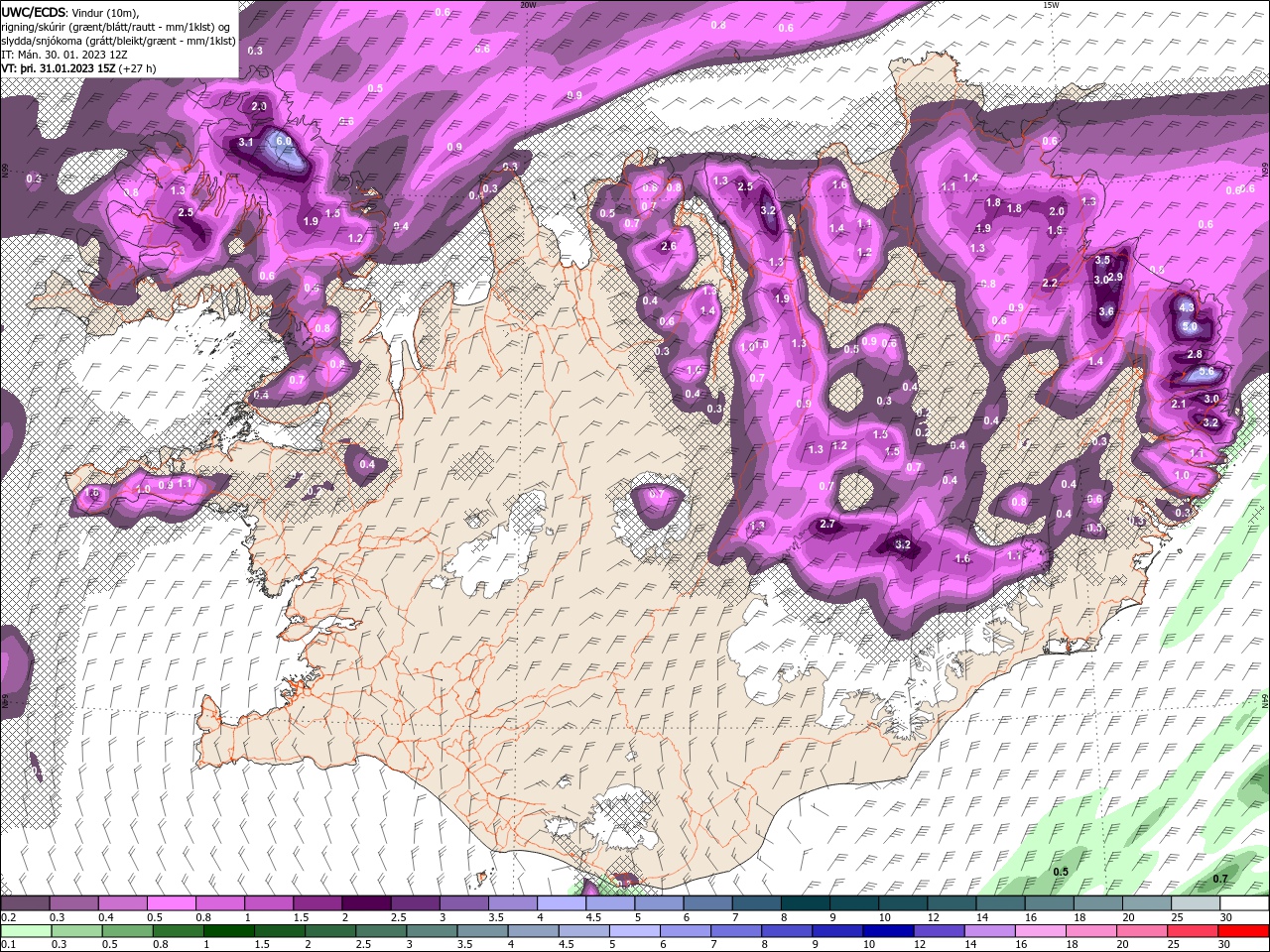
Task: Select the top-row dark teal swatch starting at 9
Action: (854, 903)
